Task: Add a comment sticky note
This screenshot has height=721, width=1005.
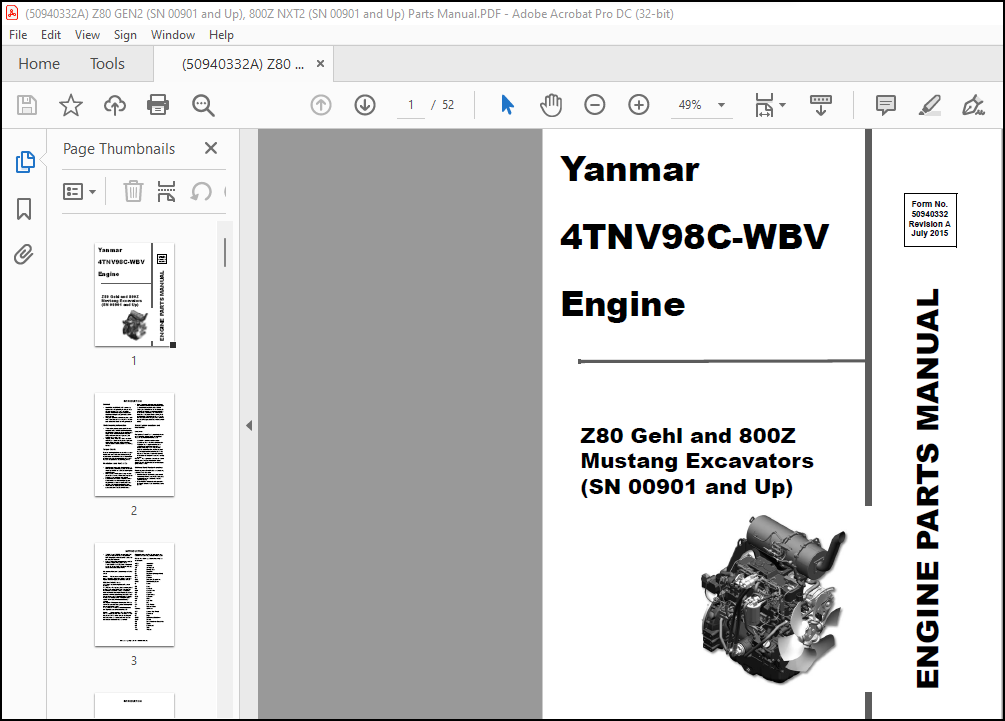Action: (886, 104)
